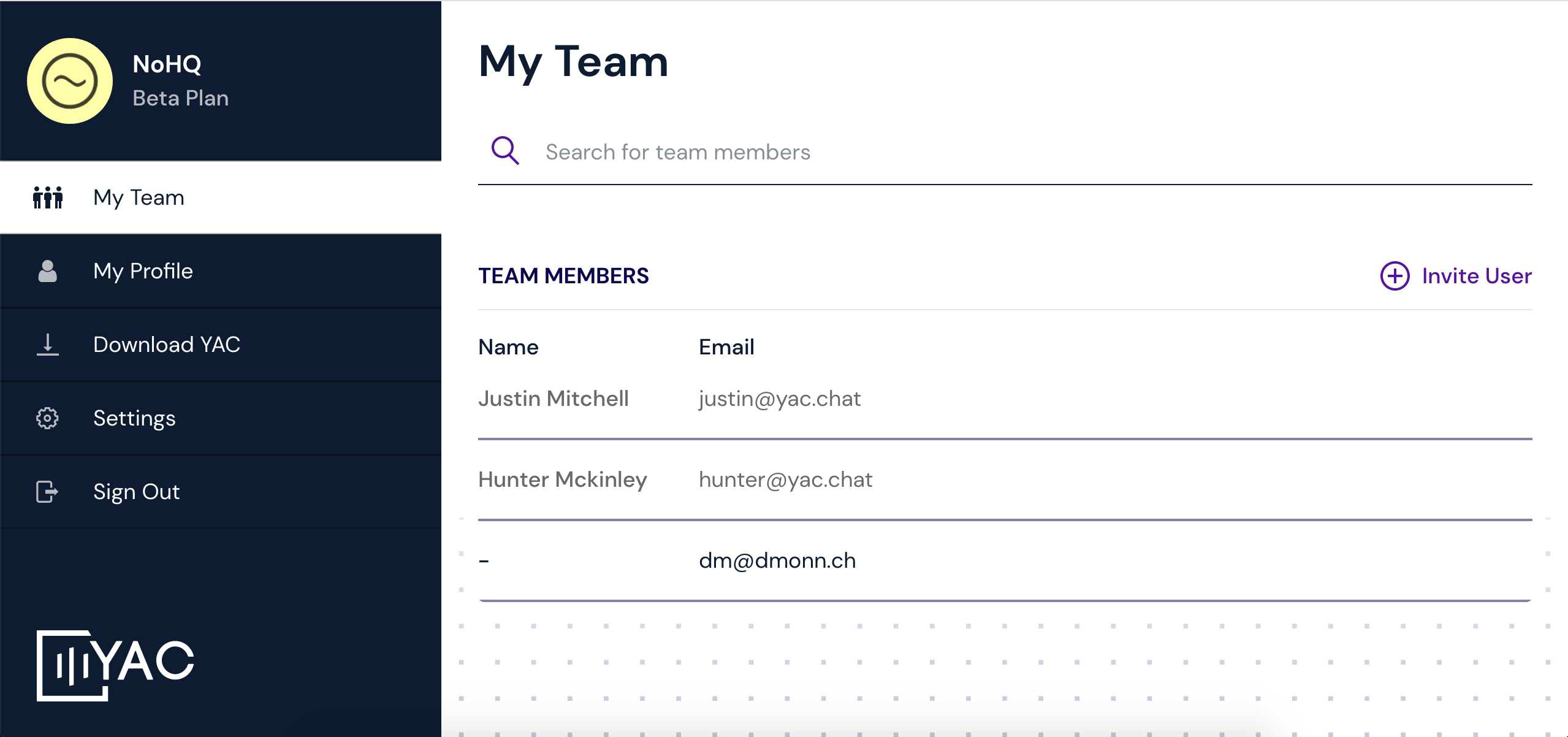The image size is (1568, 737).
Task: Click the Justin Mitchell name cell
Action: (x=554, y=399)
